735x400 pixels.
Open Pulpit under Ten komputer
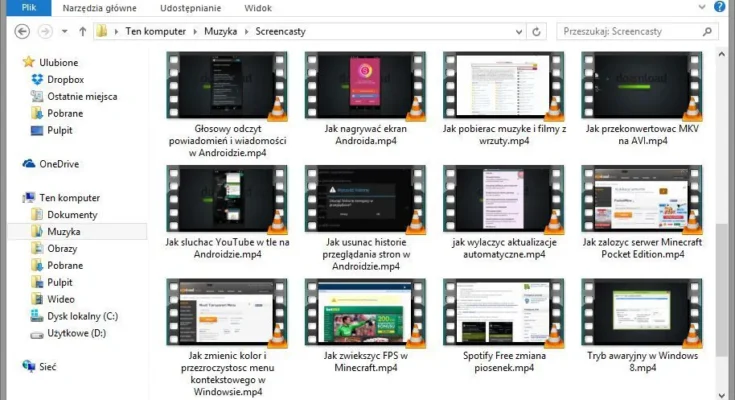tap(60, 282)
